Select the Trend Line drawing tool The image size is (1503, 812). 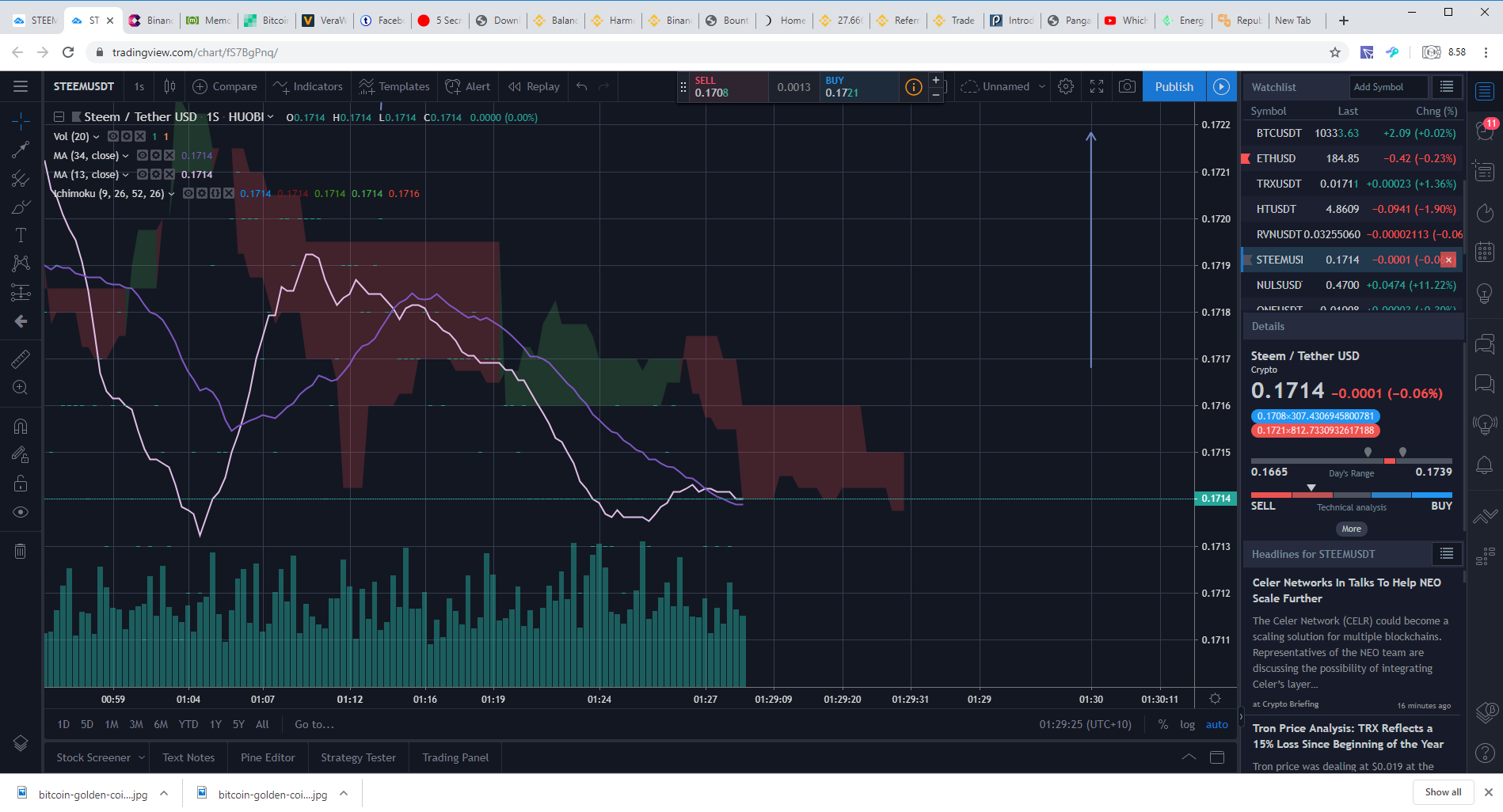tap(21, 150)
